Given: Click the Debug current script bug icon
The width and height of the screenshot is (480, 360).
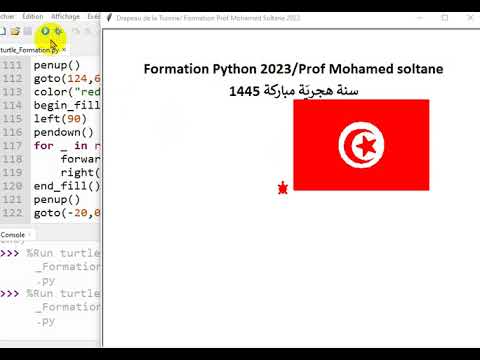Looking at the screenshot, I should (x=58, y=31).
